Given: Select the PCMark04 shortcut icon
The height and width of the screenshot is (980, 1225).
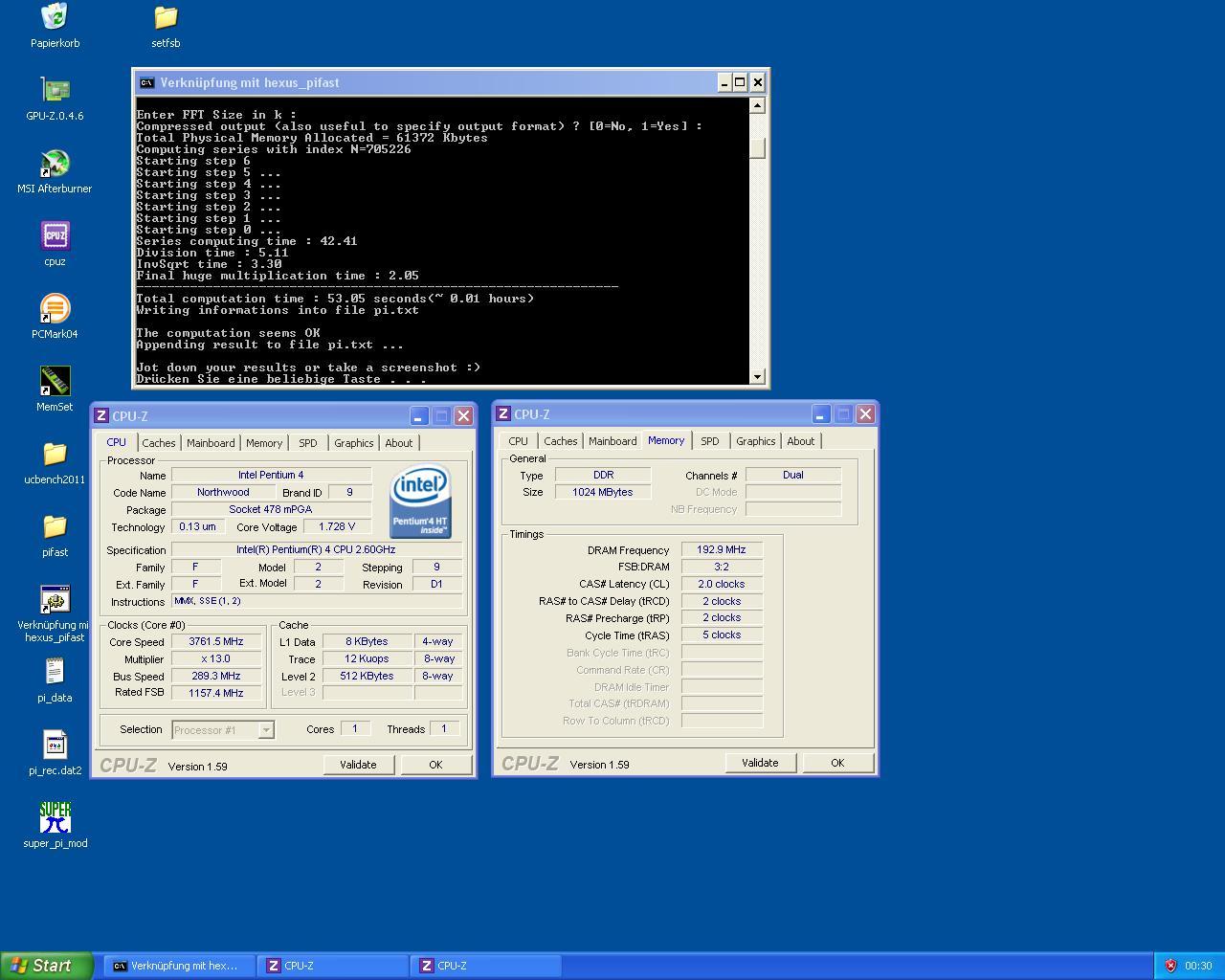Looking at the screenshot, I should click(55, 308).
